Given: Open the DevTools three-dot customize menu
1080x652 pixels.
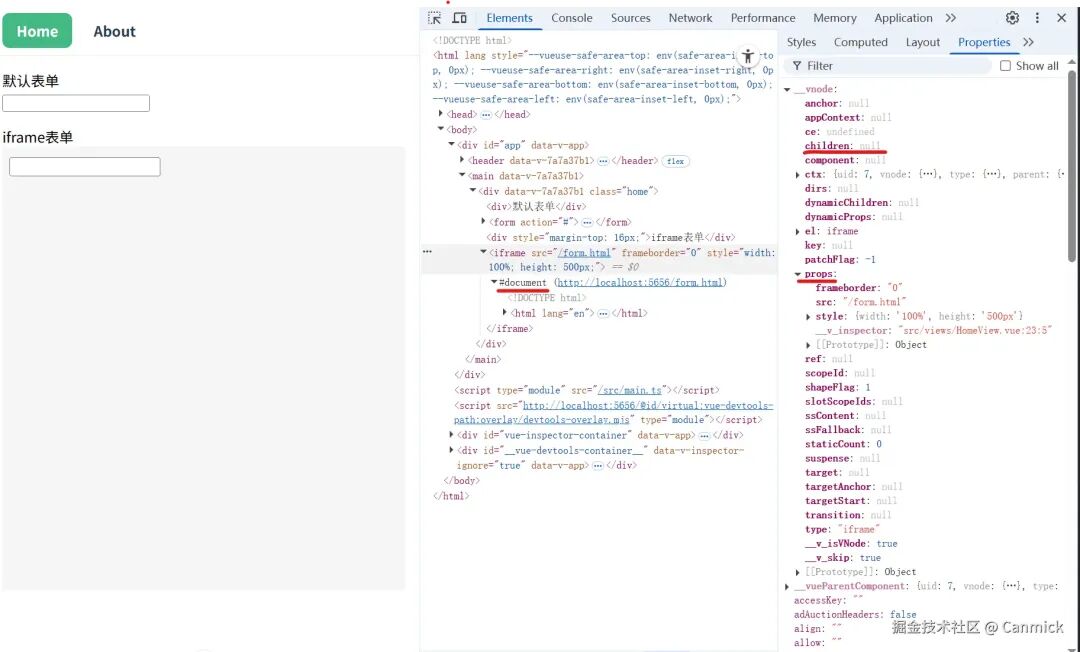Looking at the screenshot, I should [x=1037, y=18].
